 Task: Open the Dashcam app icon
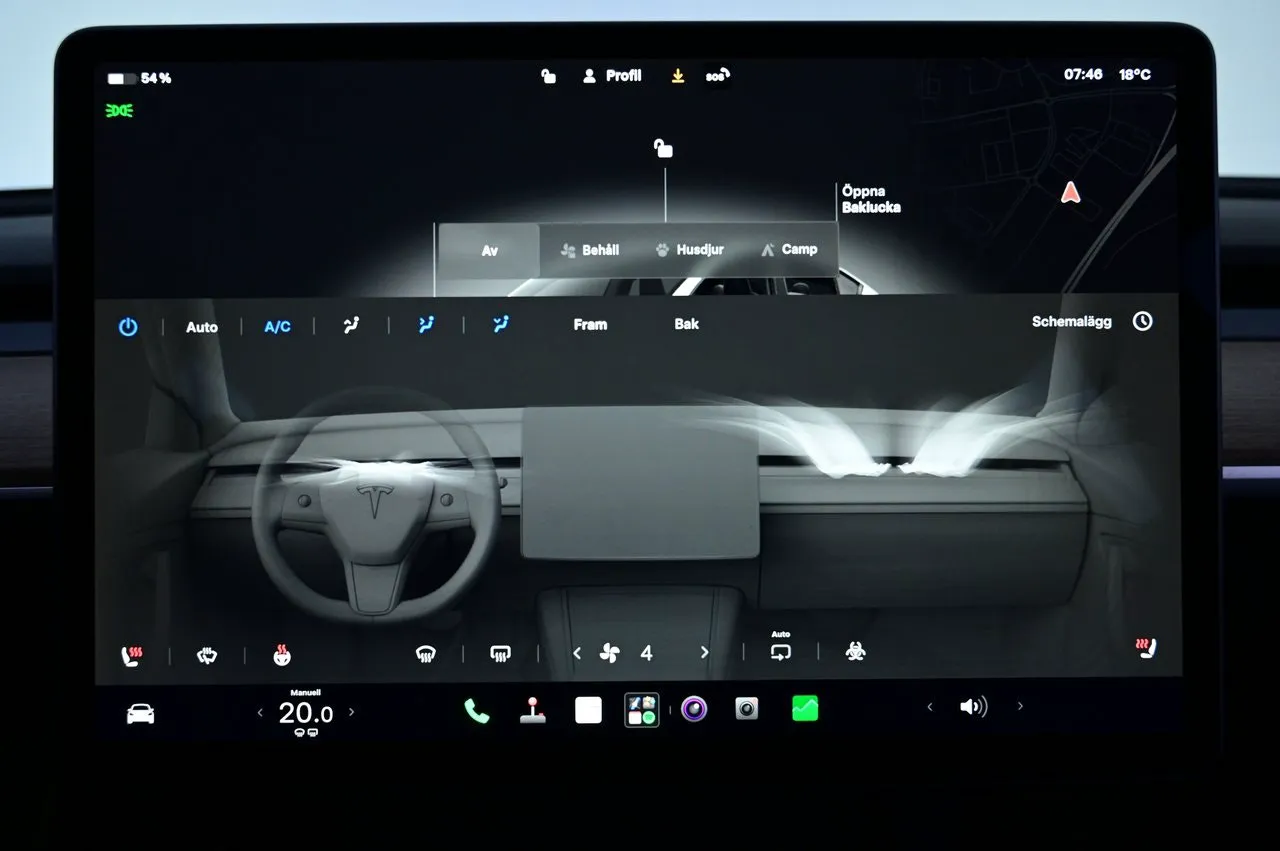[746, 709]
